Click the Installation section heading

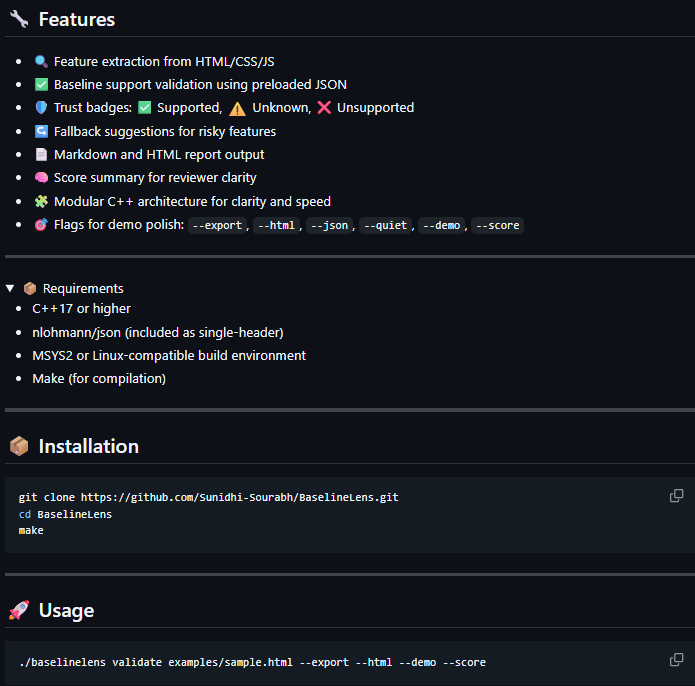pos(88,446)
